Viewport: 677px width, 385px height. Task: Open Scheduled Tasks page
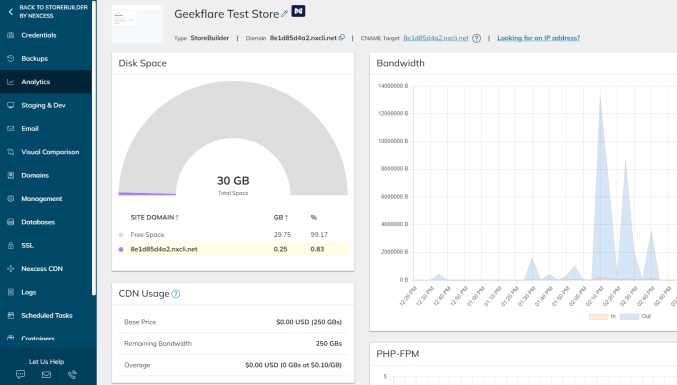coord(47,316)
